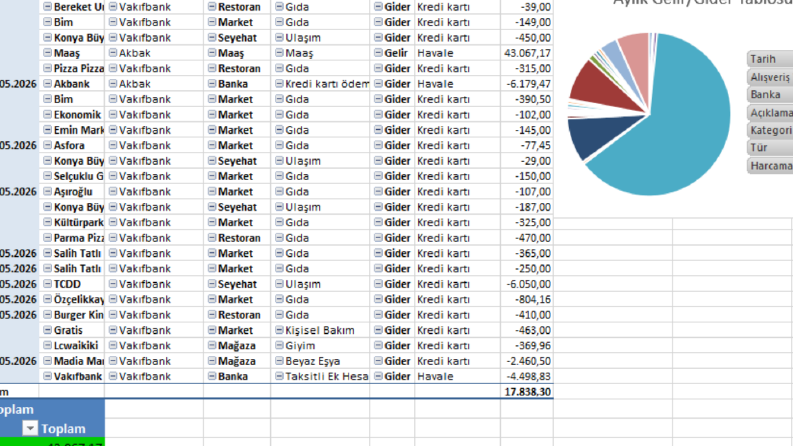Select Havale cell in the Gelir row
The image size is (793, 446).
tap(458, 53)
